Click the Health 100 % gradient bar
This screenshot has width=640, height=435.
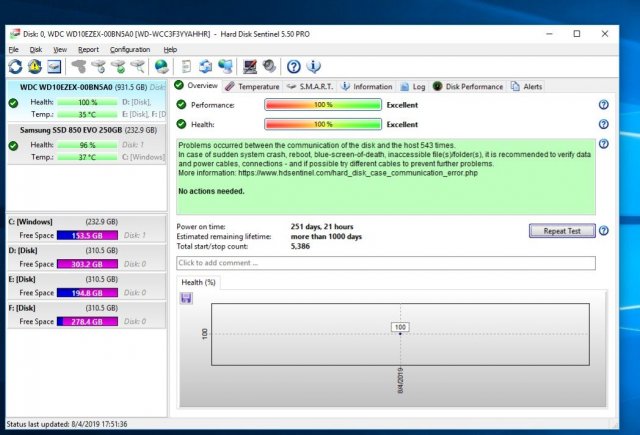coord(323,124)
